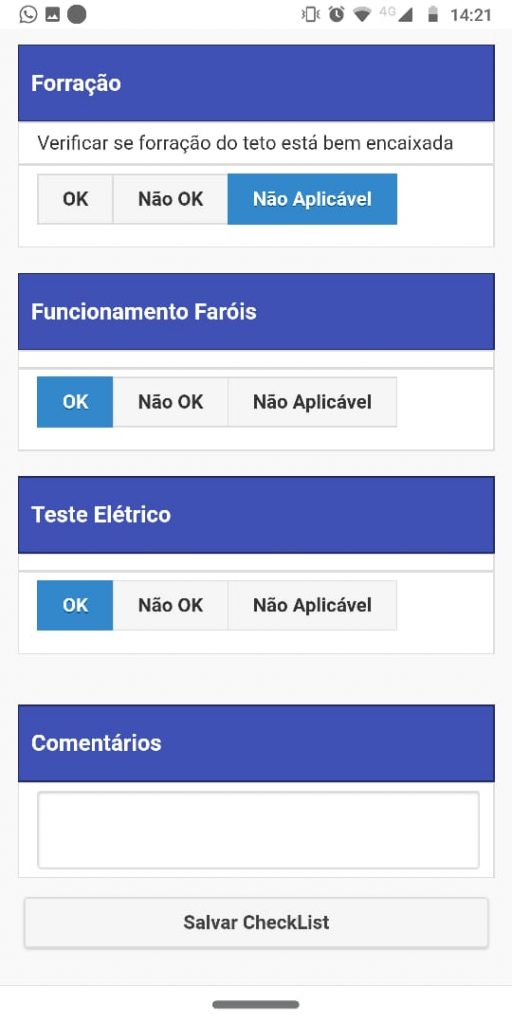512x1024 pixels.
Task: Select Não Aplicável for Forração
Action: point(312,199)
